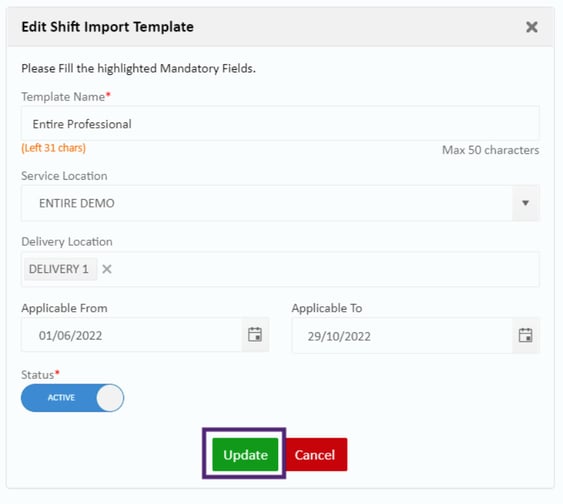Cancel editing the template
The height and width of the screenshot is (504, 563).
(x=315, y=454)
